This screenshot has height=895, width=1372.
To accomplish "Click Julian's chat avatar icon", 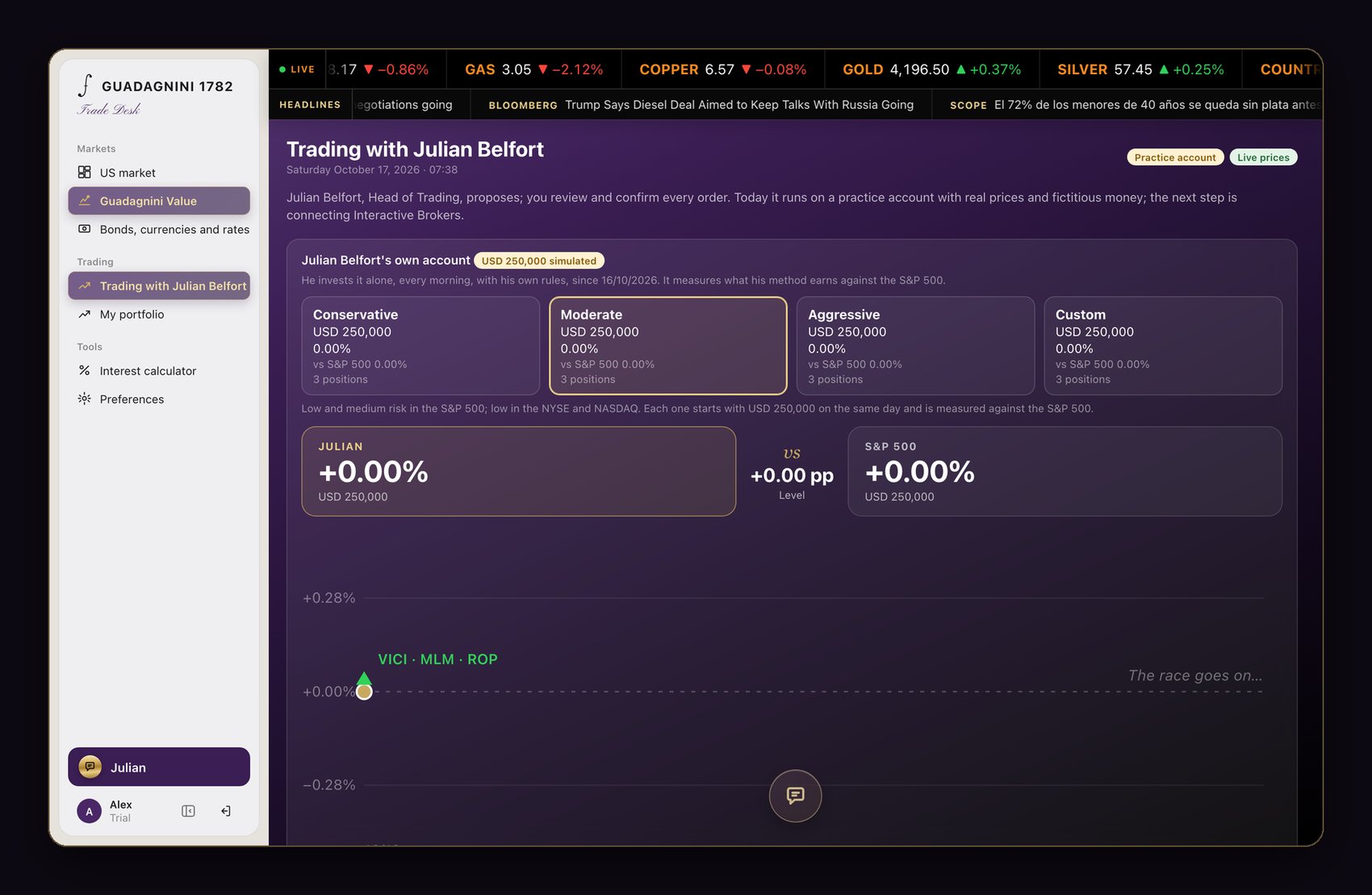I will [x=90, y=767].
